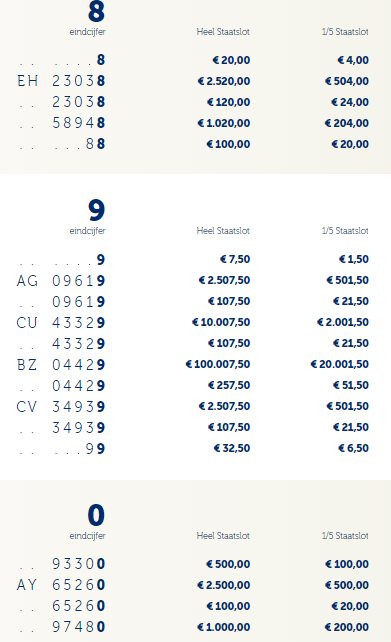The width and height of the screenshot is (391, 642).
Task: Click the €10.007,50 prize amount
Action: (221, 322)
